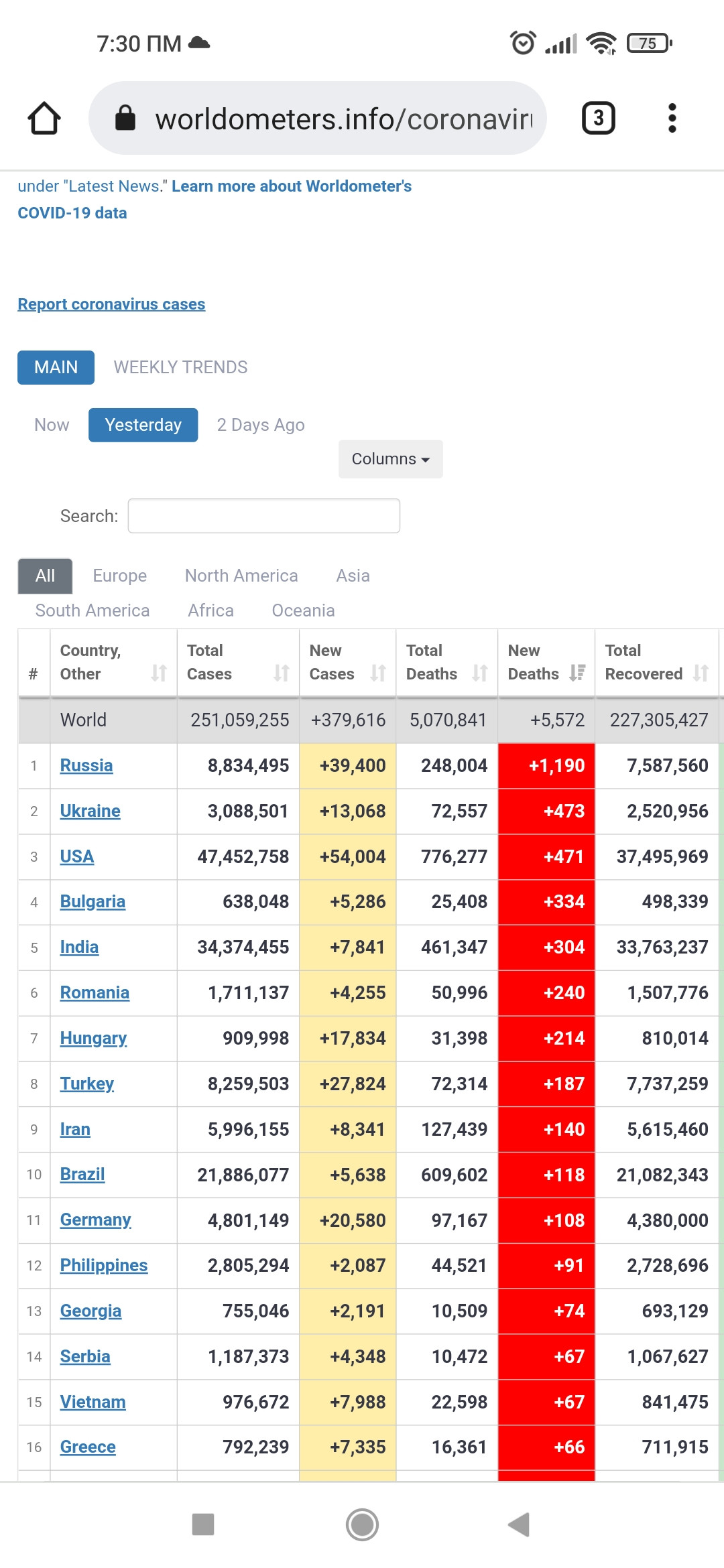Switch to the MAIN tab
This screenshot has width=724, height=1568.
tap(56, 367)
